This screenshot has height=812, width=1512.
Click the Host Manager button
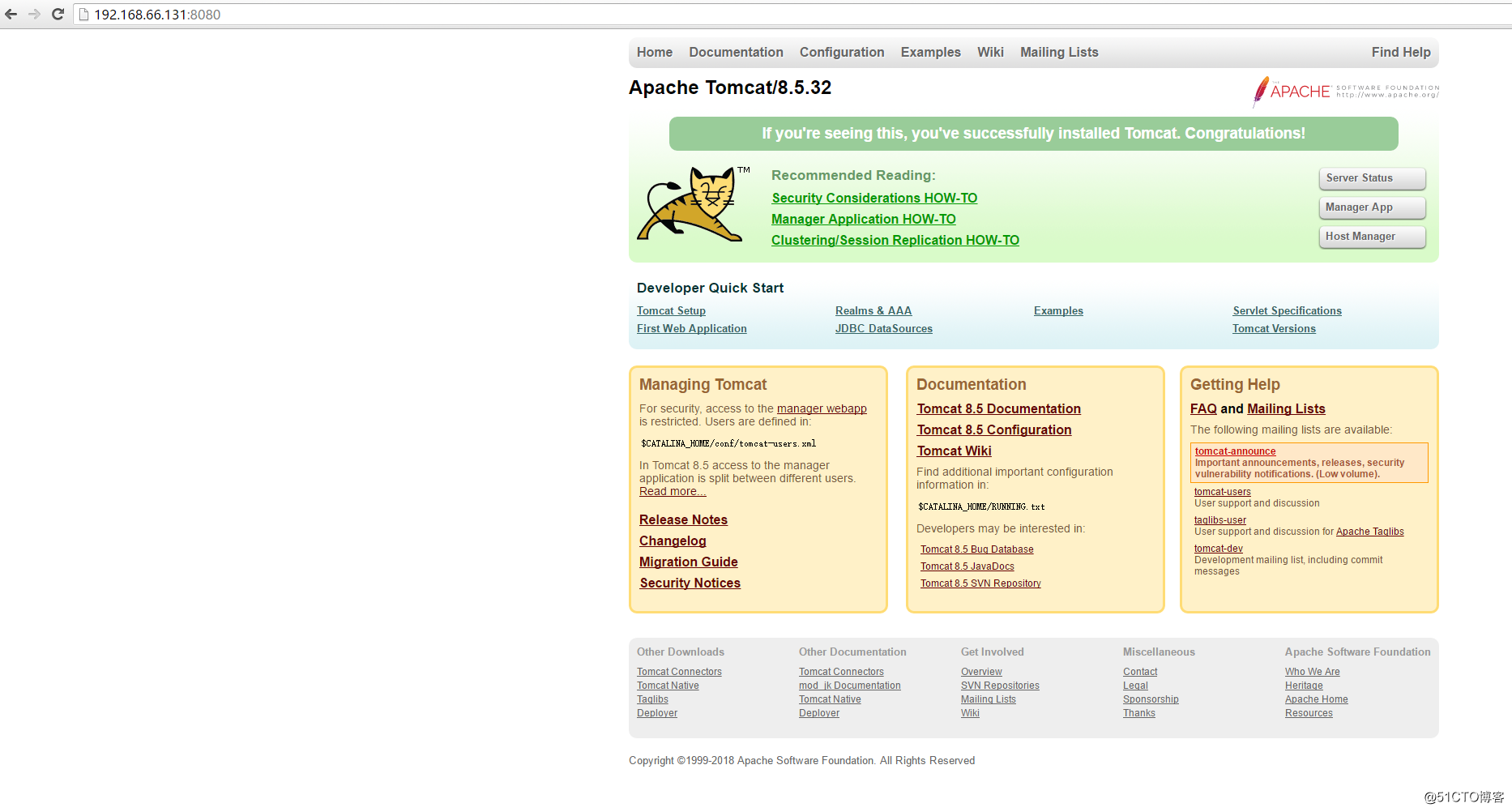(x=1373, y=237)
